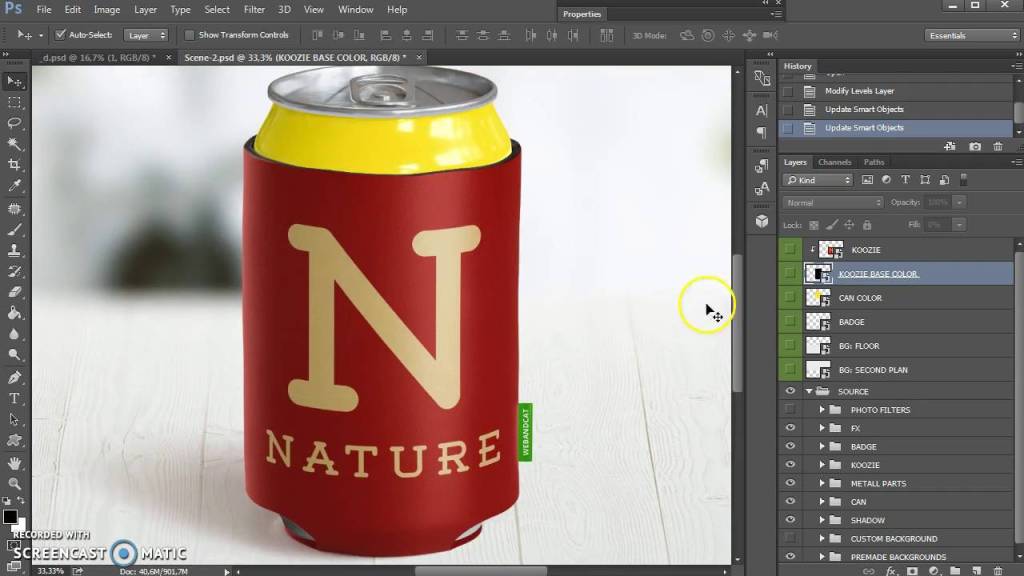The image size is (1024, 576).
Task: Click the History panel camera snapshot icon
Action: tap(975, 147)
